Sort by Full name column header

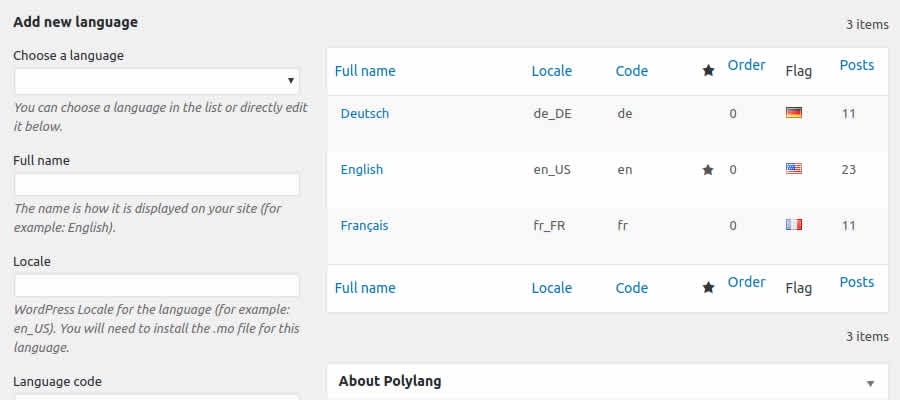[x=365, y=71]
